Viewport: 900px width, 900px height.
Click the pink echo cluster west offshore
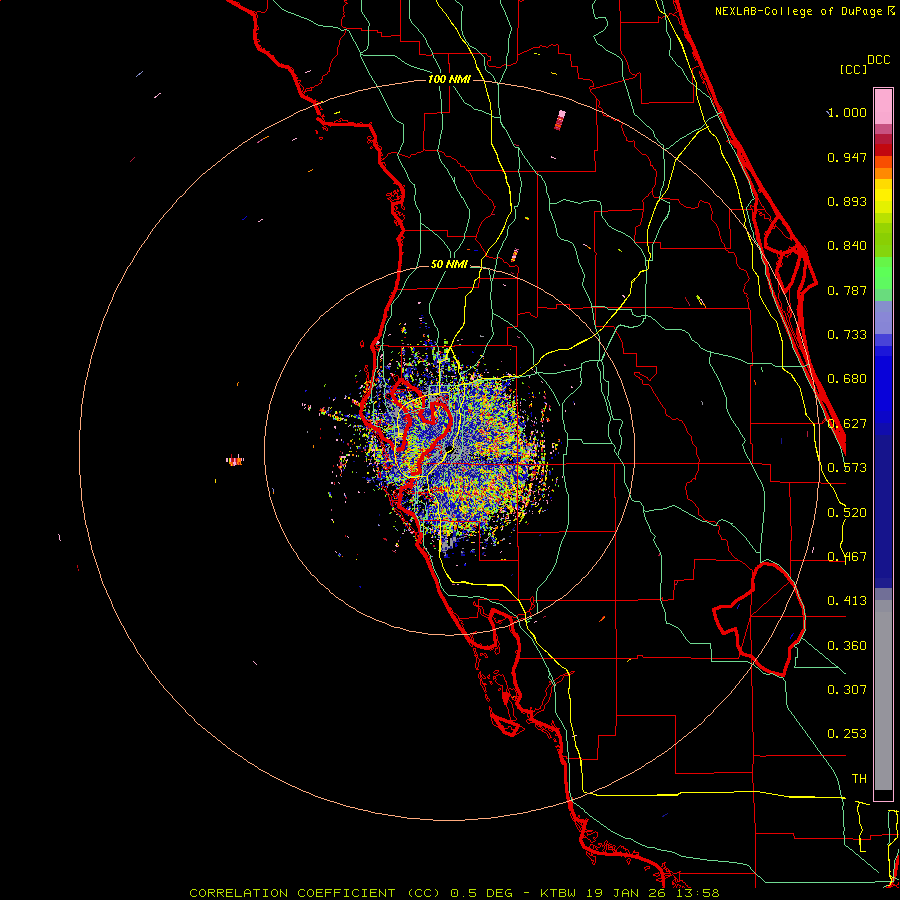click(234, 460)
